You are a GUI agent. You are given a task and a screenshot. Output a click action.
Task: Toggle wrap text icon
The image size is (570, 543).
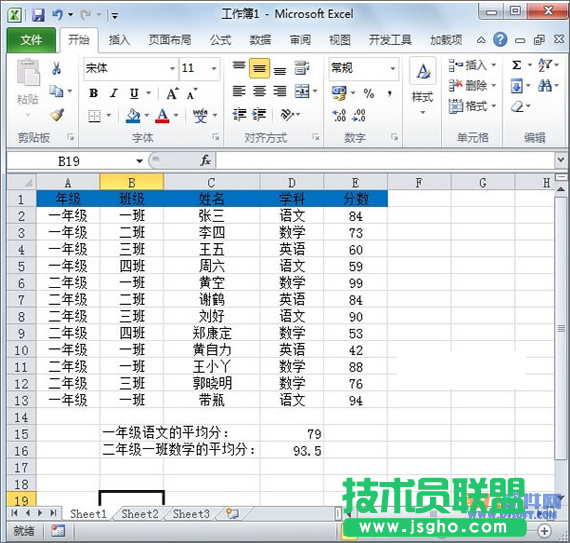[x=301, y=68]
